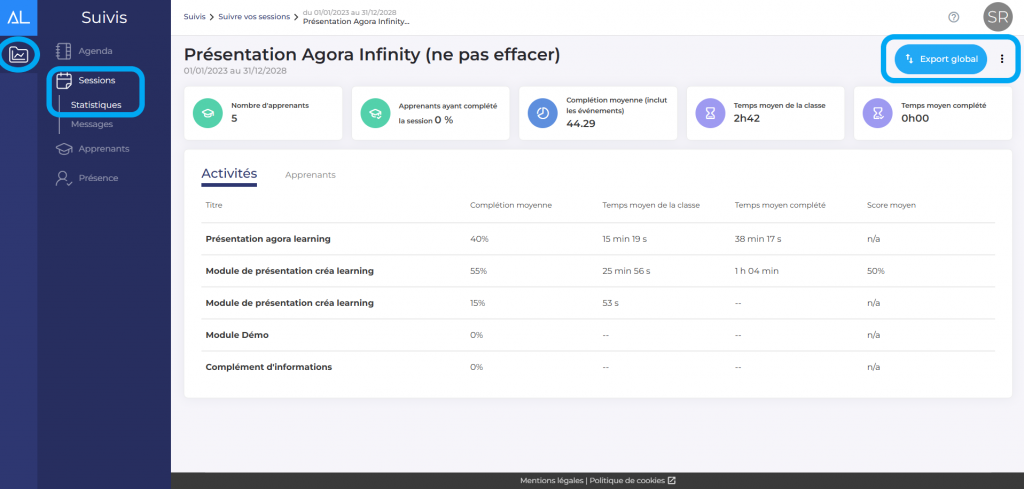Viewport: 1024px width, 489px height.
Task: Click the Sessions calendar icon
Action: pyautogui.click(x=64, y=80)
